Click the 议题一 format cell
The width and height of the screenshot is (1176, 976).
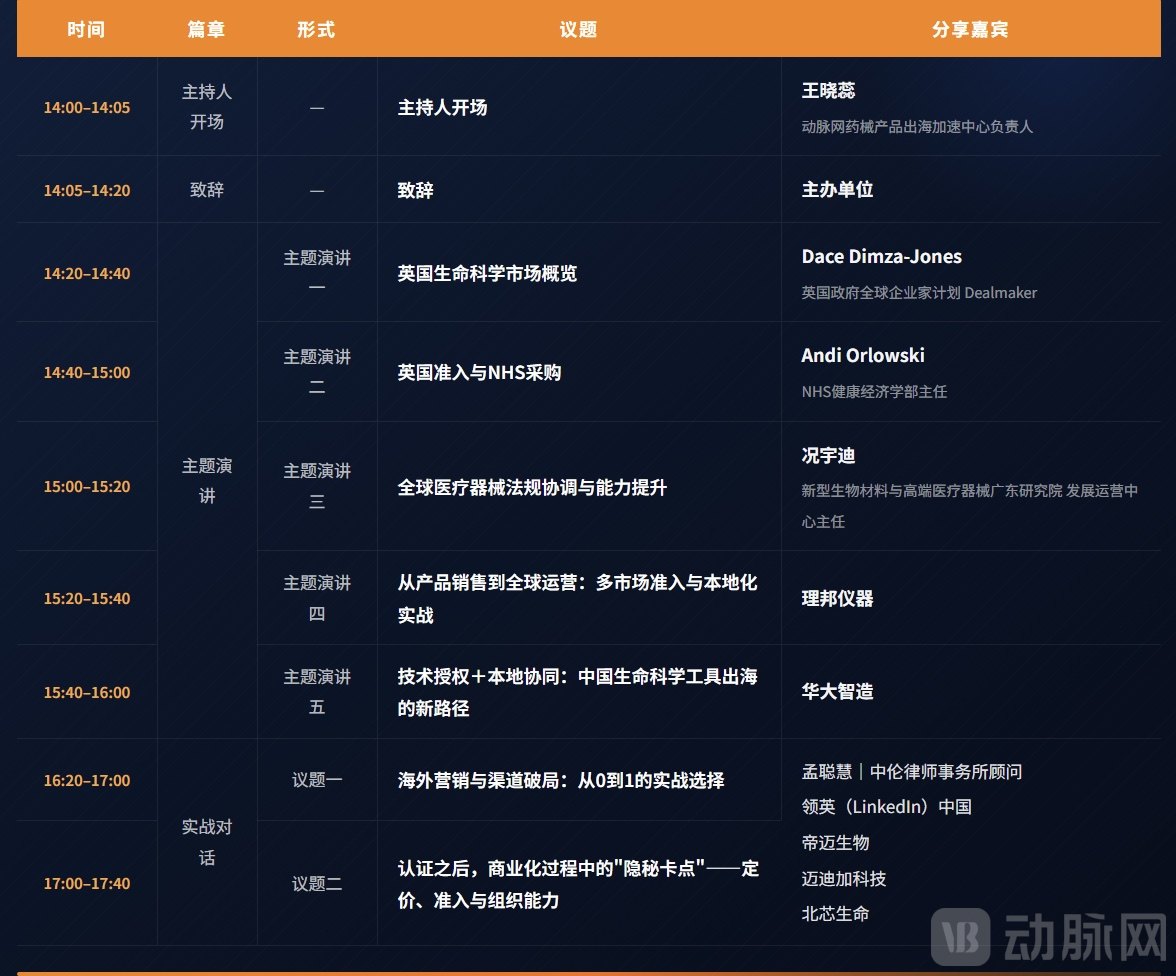(317, 780)
